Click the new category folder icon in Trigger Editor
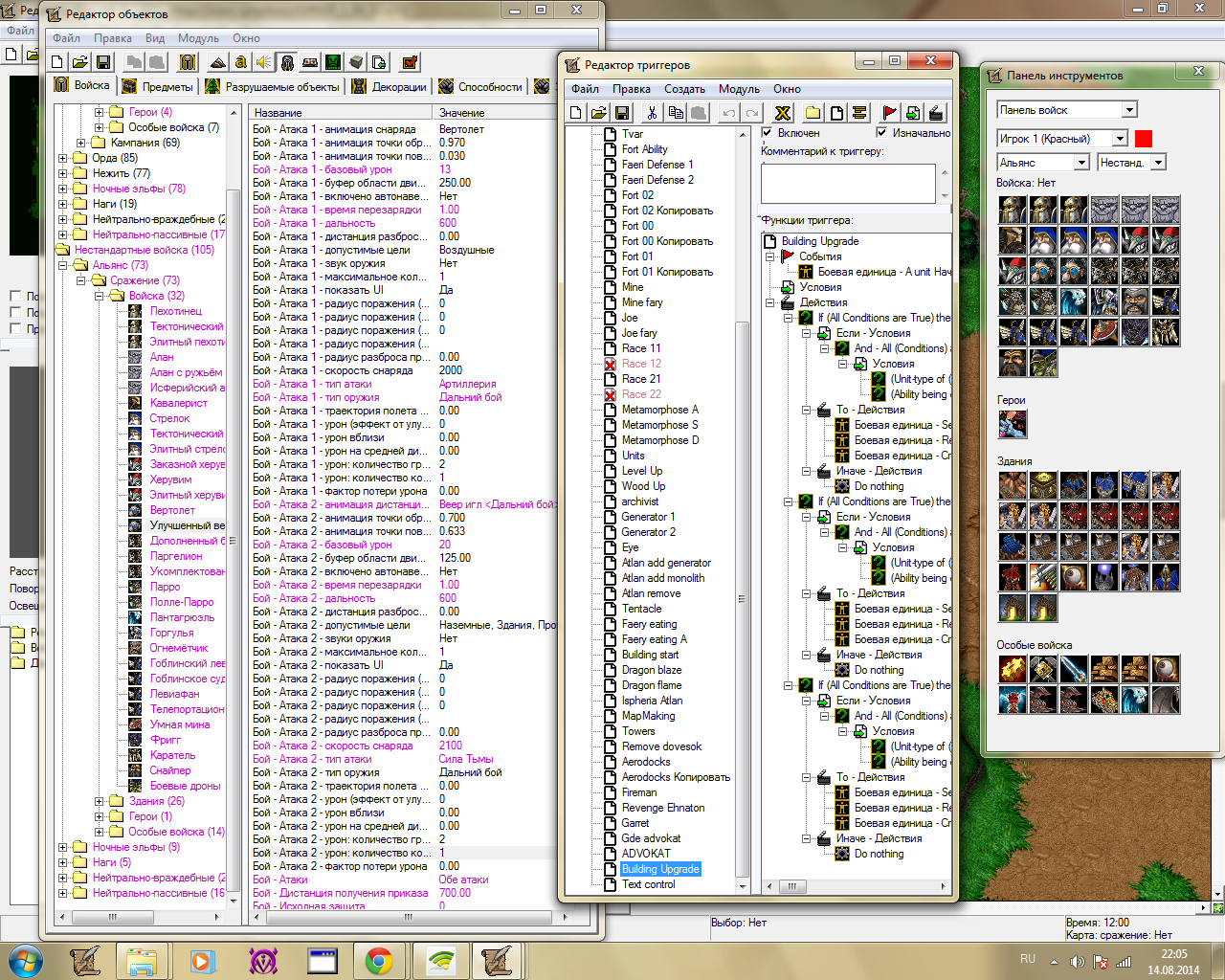This screenshot has height=980, width=1225. tap(813, 113)
